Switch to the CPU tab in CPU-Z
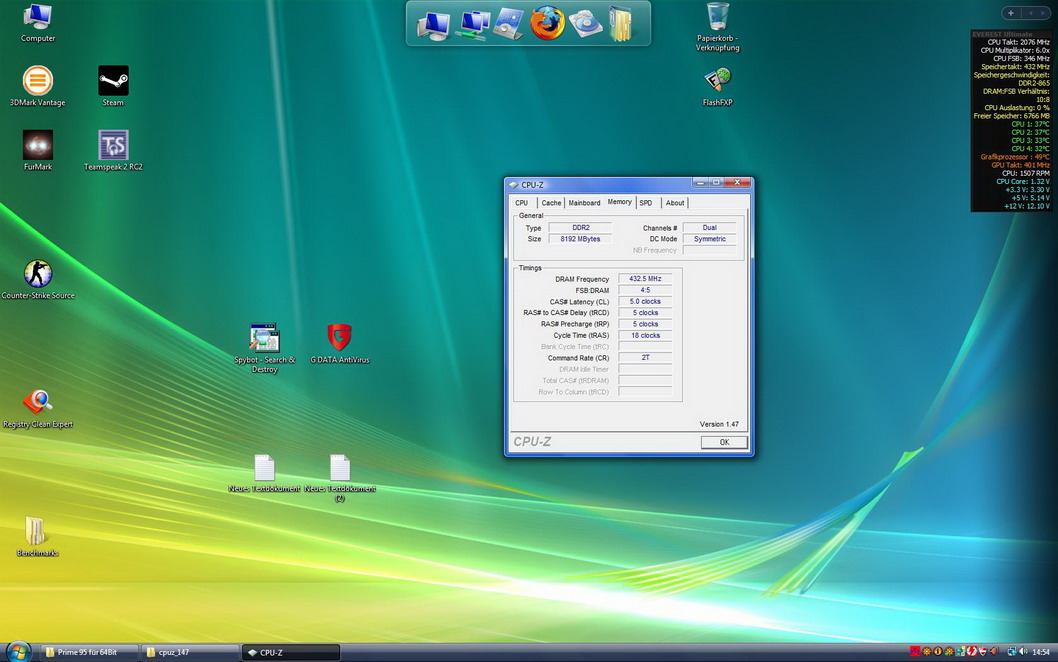 click(x=521, y=203)
